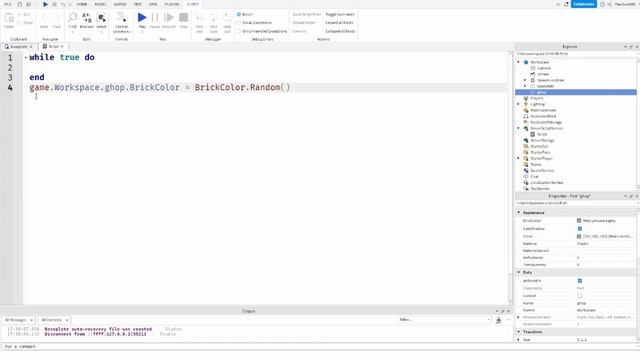The width and height of the screenshot is (640, 360).
Task: Click Expand All Folds action
Action: [x=339, y=23]
